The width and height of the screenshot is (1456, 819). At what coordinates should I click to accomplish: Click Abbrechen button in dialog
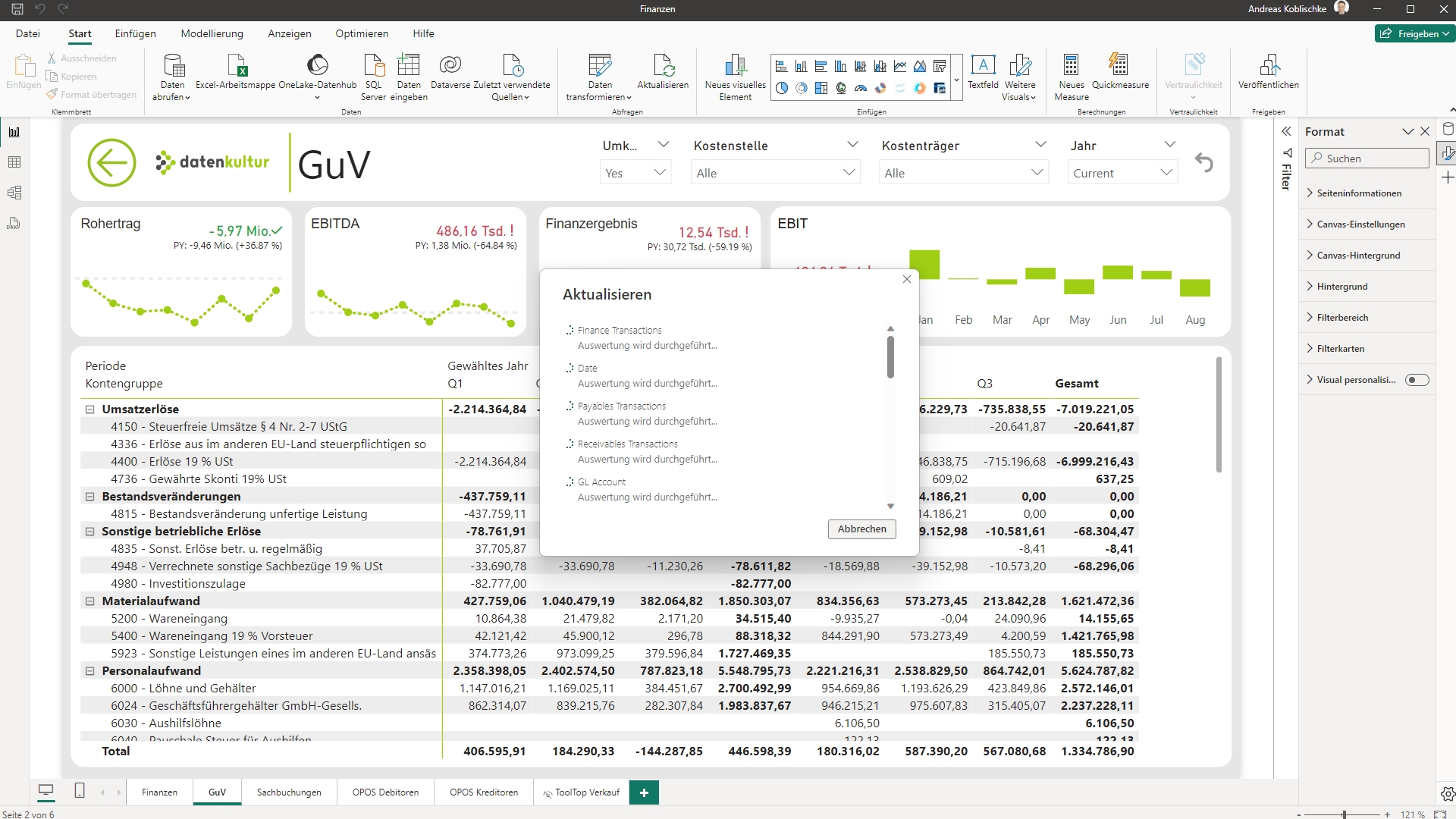click(x=861, y=528)
